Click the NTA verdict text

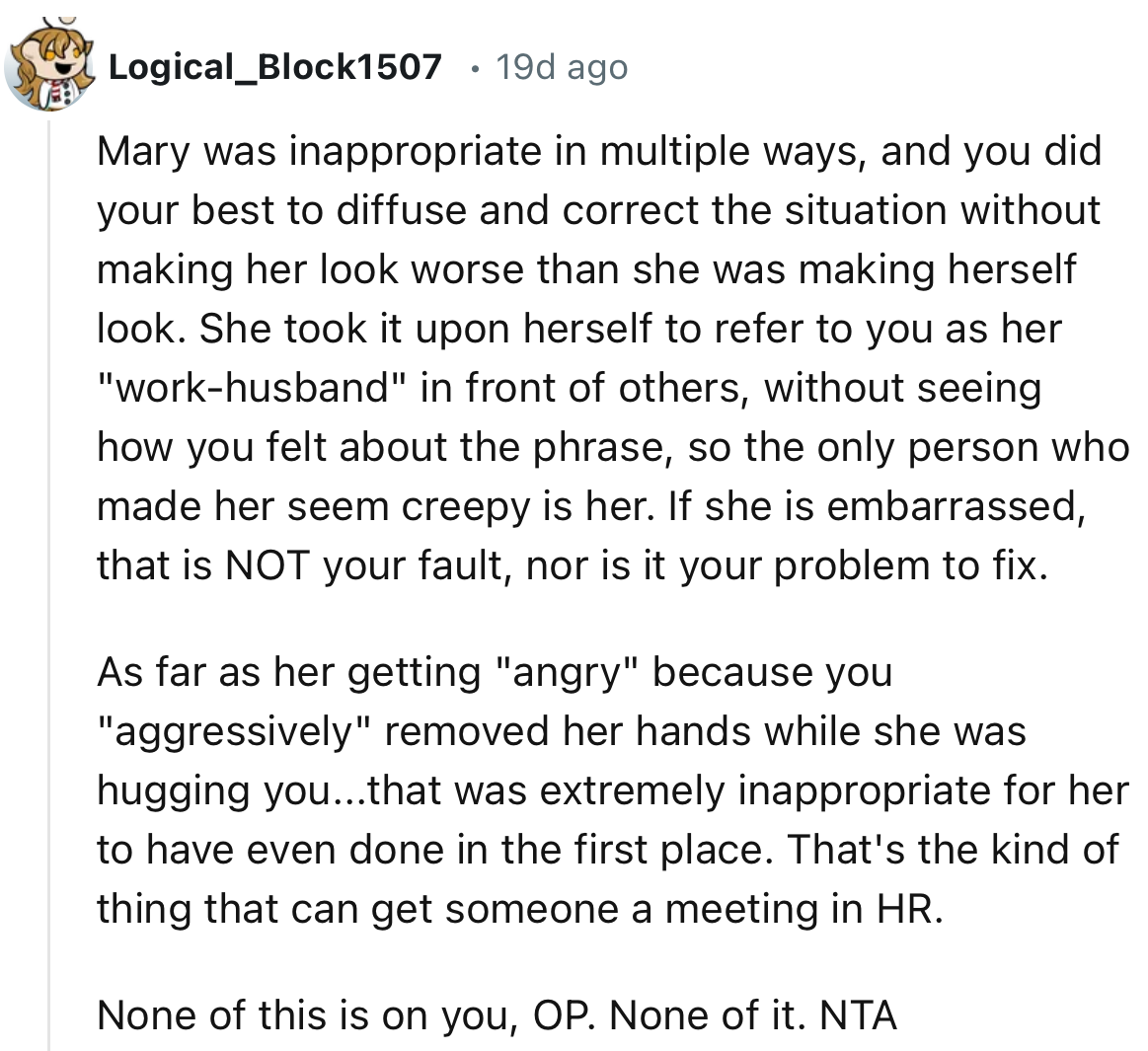pos(858,1014)
